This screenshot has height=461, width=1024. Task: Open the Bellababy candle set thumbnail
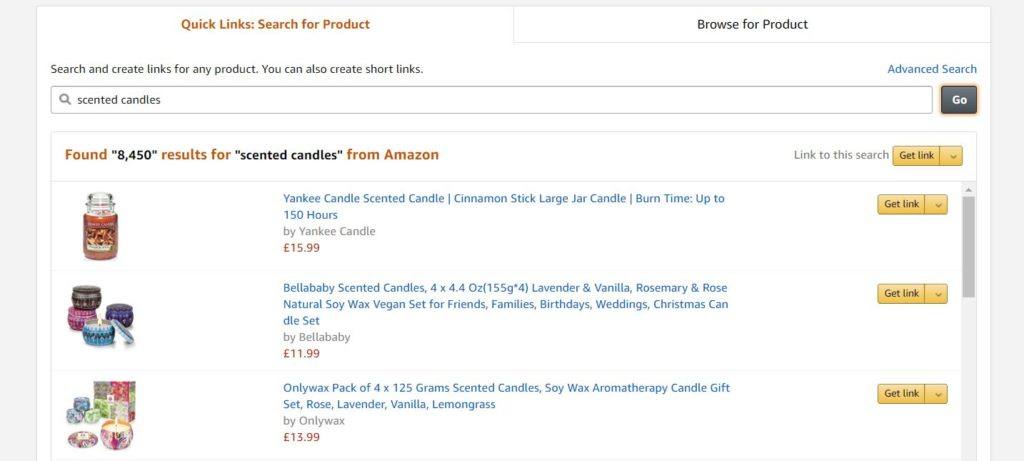point(101,316)
